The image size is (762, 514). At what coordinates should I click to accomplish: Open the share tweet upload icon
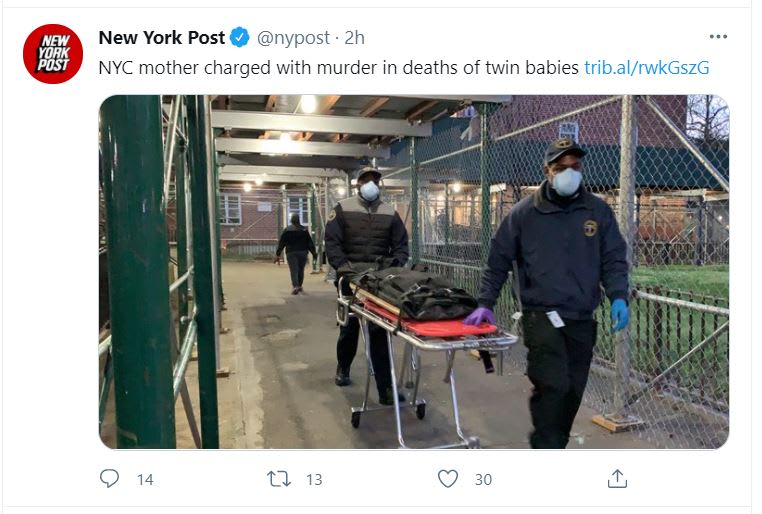617,479
